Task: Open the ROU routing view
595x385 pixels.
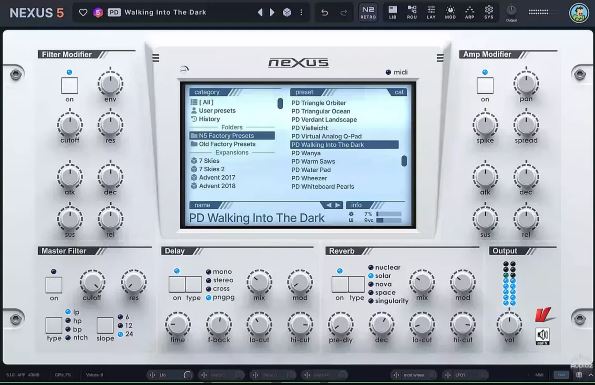Action: [412, 12]
